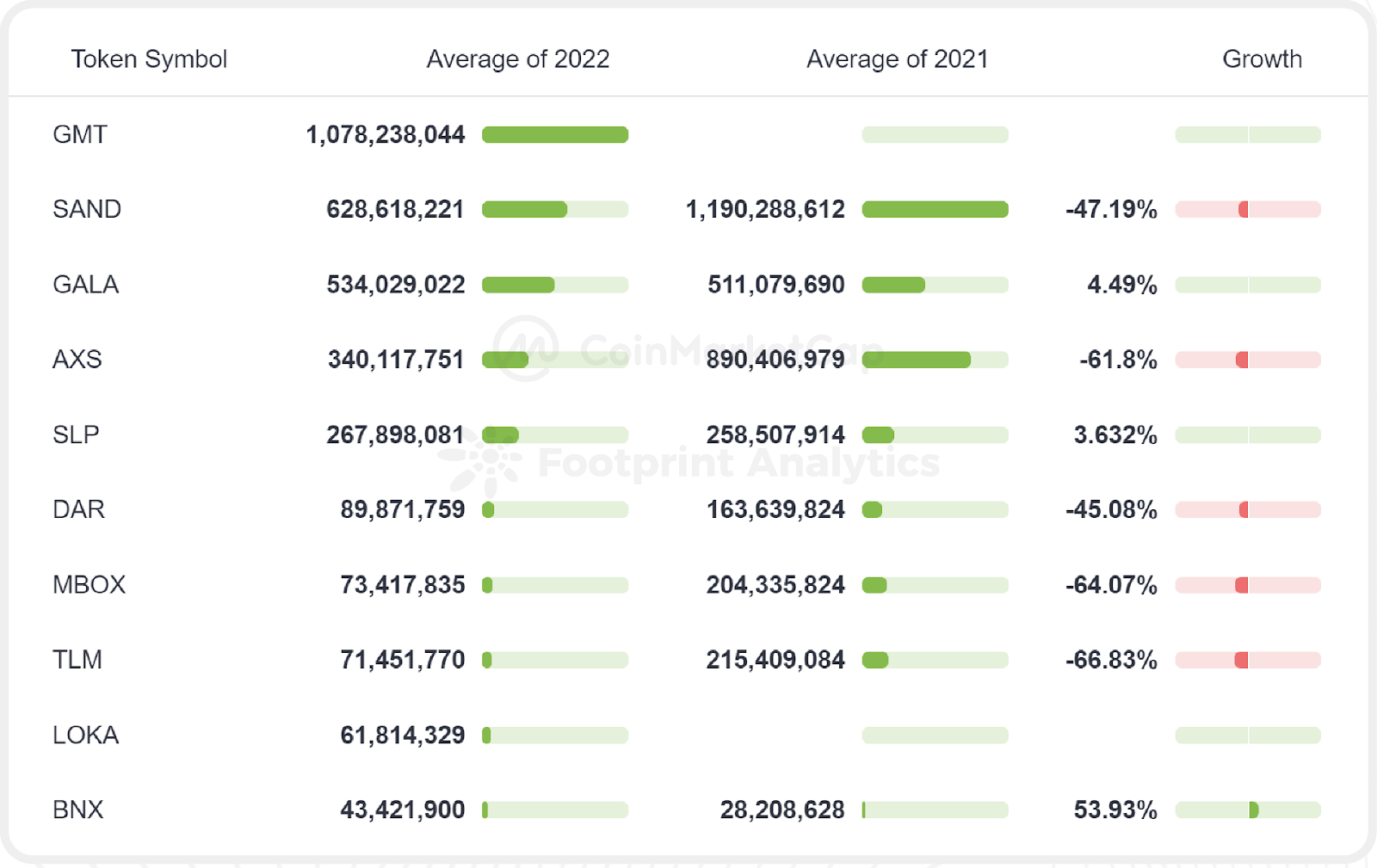Screen dimensions: 1377x868
Task: Click the BNX token symbol
Action: [78, 810]
